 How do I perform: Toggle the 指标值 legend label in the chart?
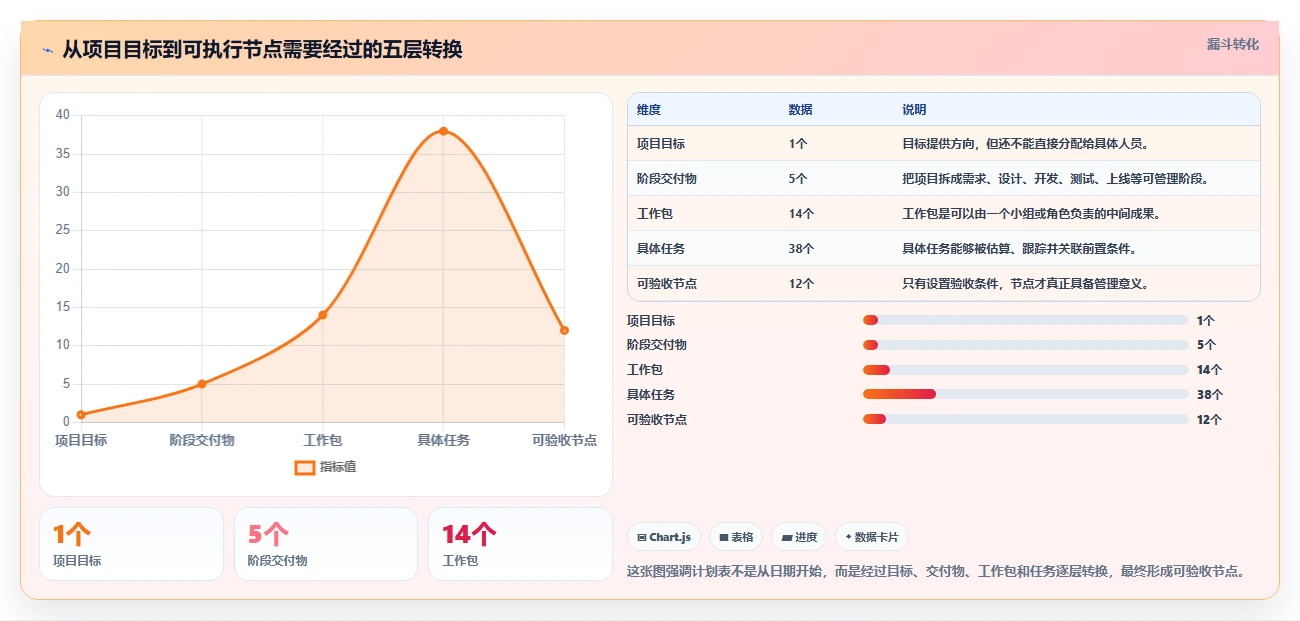pos(338,467)
